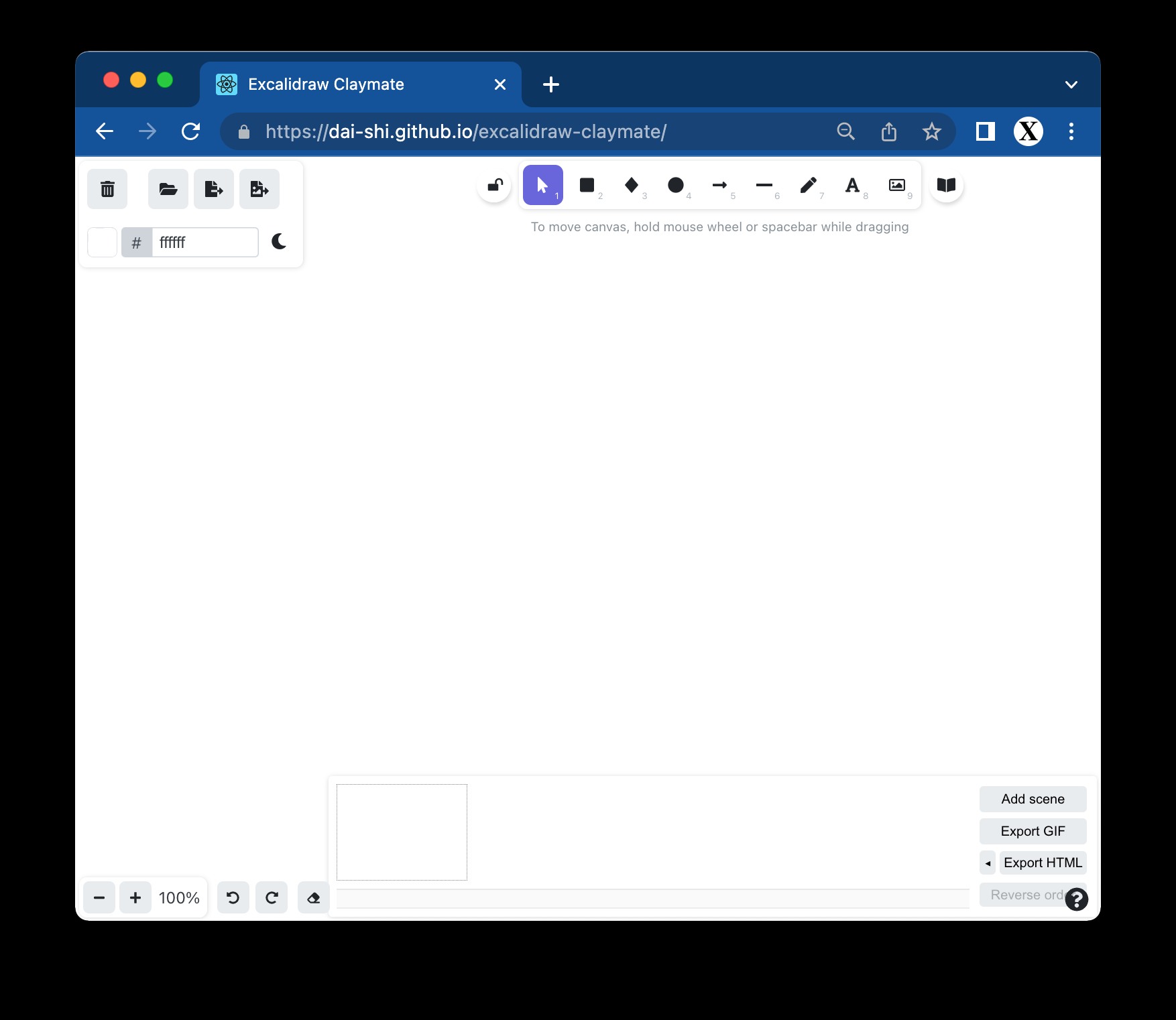Click the hex color input field
The height and width of the screenshot is (1020, 1176).
click(204, 242)
